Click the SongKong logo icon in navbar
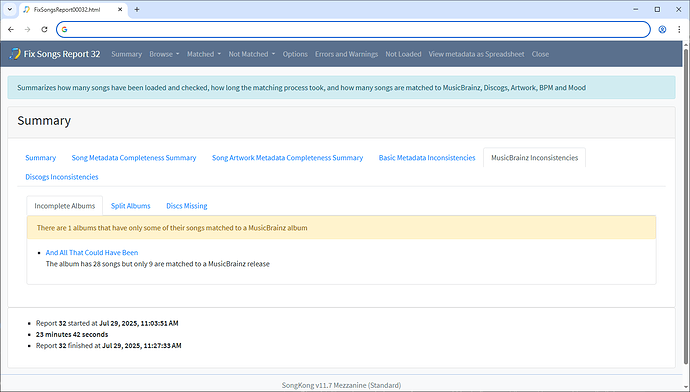This screenshot has height=392, width=690. pyautogui.click(x=15, y=54)
